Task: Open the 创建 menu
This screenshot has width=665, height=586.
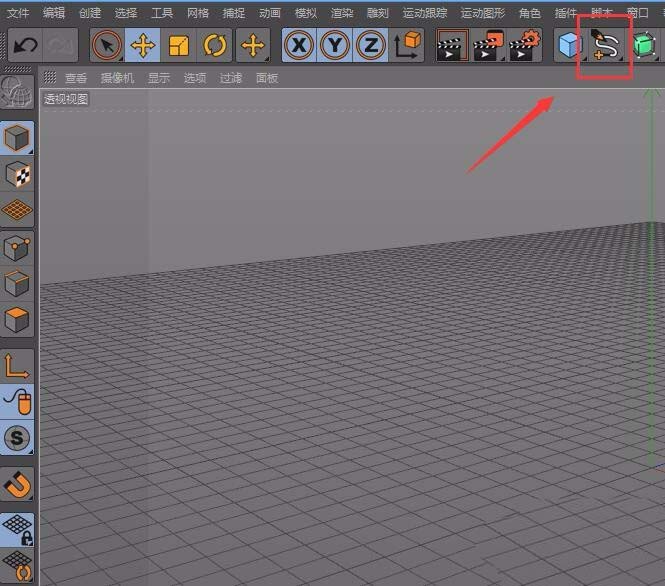Action: pyautogui.click(x=90, y=13)
